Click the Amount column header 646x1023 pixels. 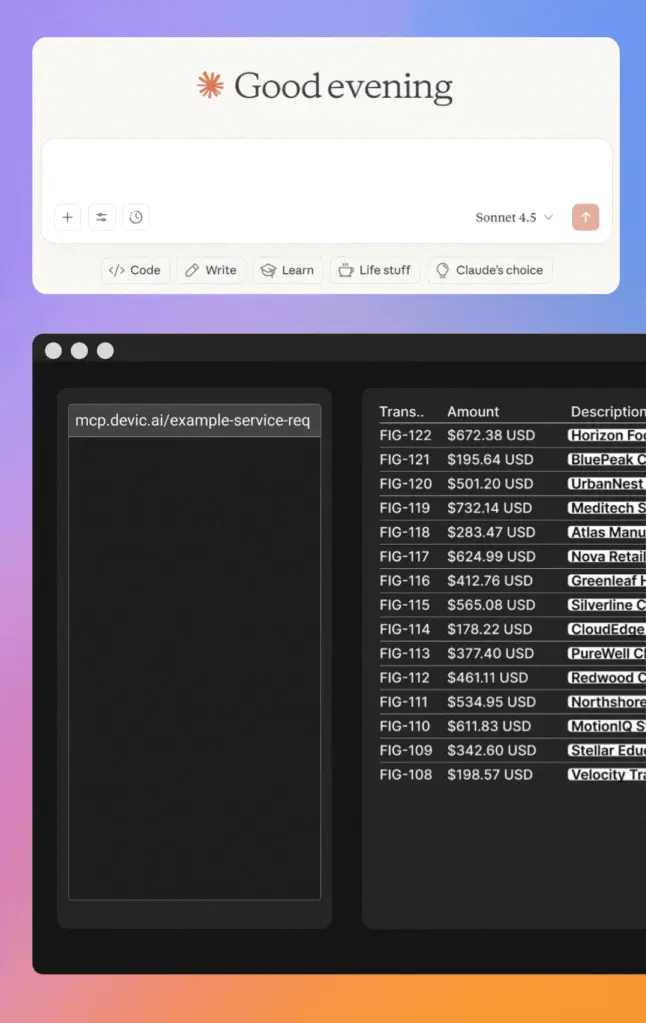click(473, 412)
